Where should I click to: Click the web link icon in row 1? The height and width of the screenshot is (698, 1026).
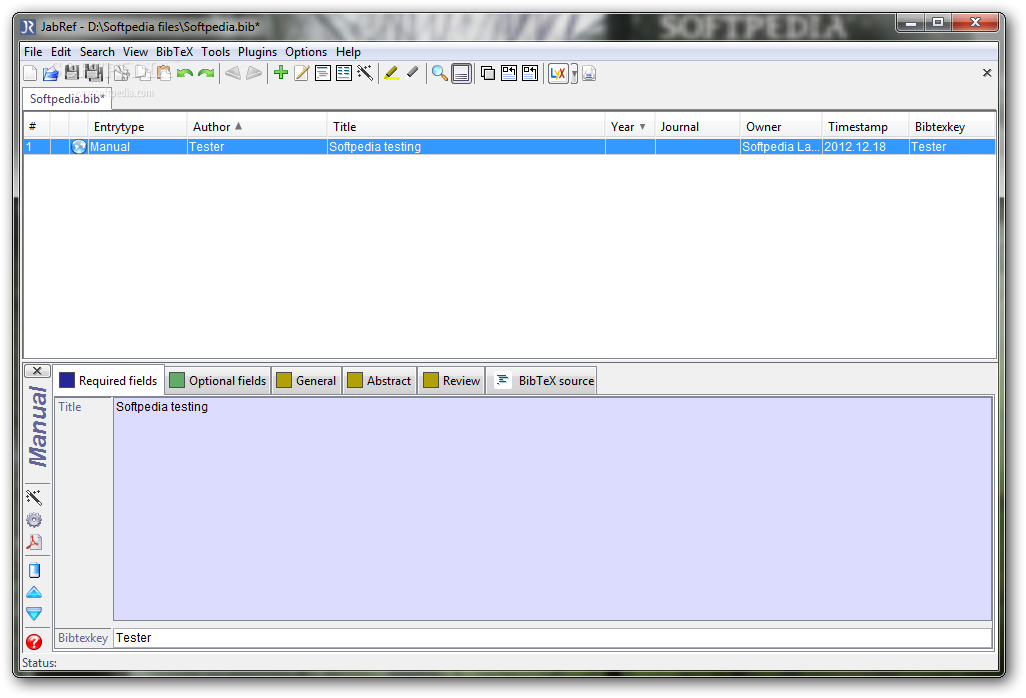click(79, 147)
